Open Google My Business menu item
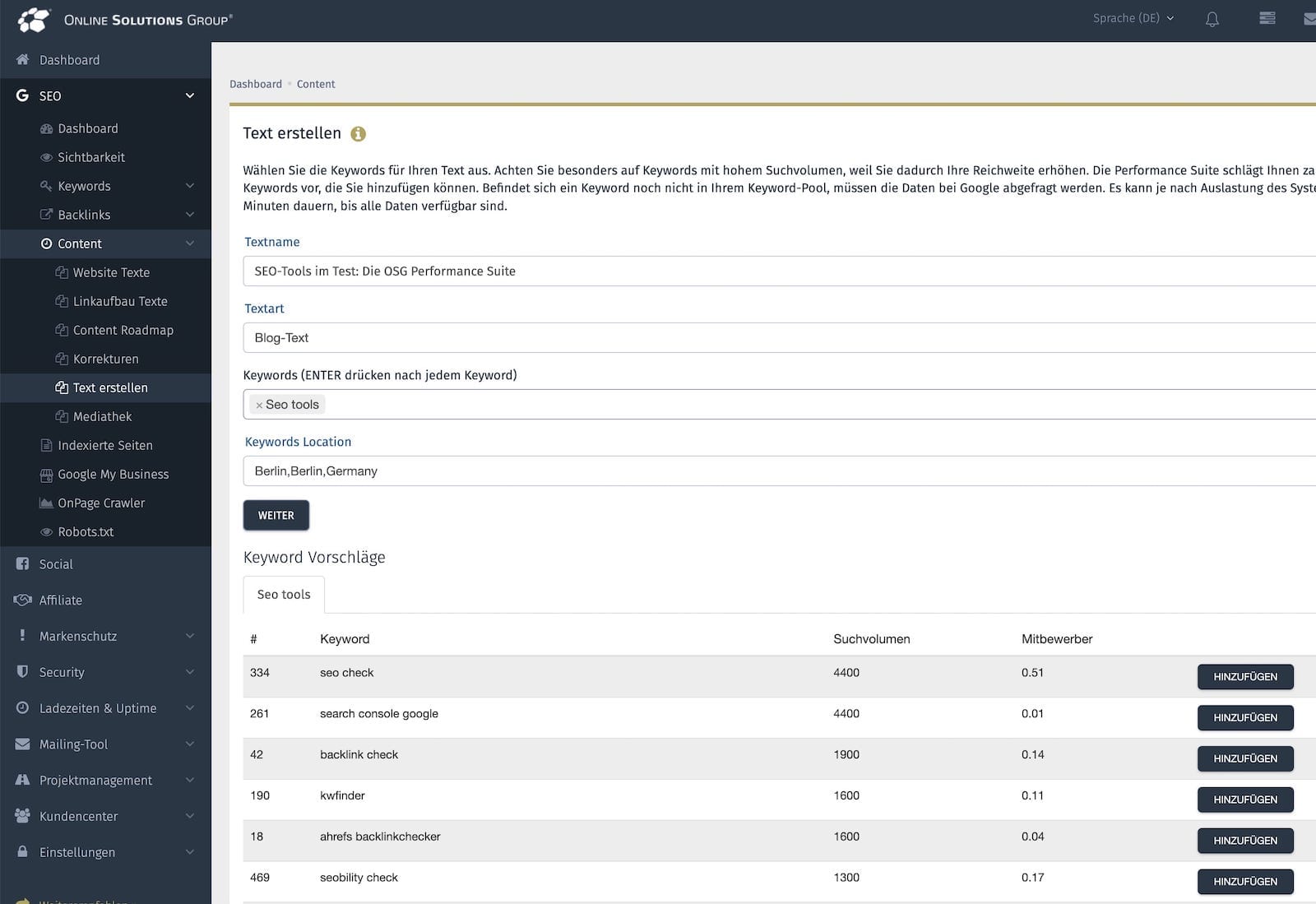Viewport: 1316px width, 904px height. pos(105,475)
